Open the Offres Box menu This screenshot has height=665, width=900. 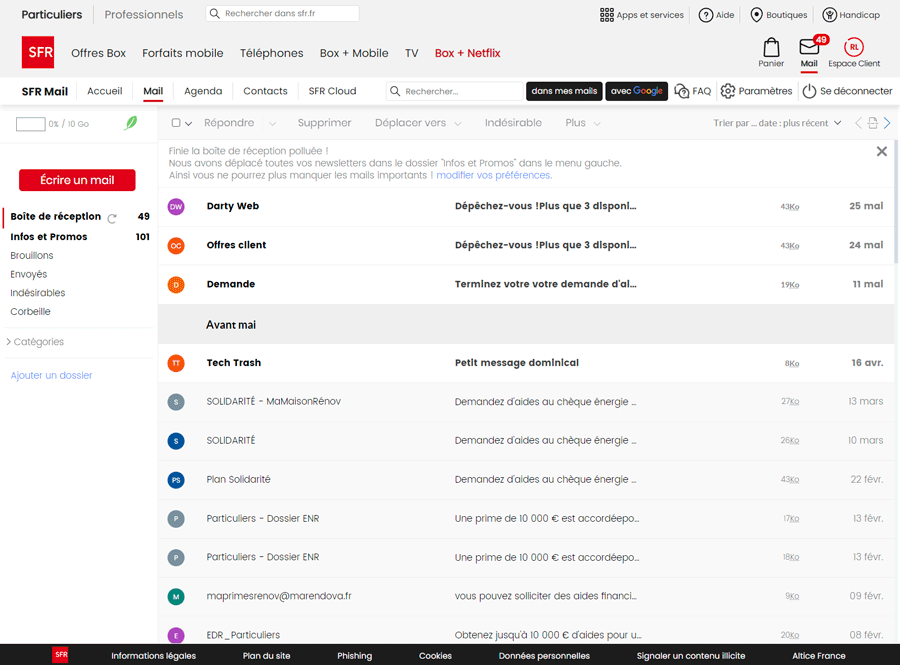[x=98, y=53]
